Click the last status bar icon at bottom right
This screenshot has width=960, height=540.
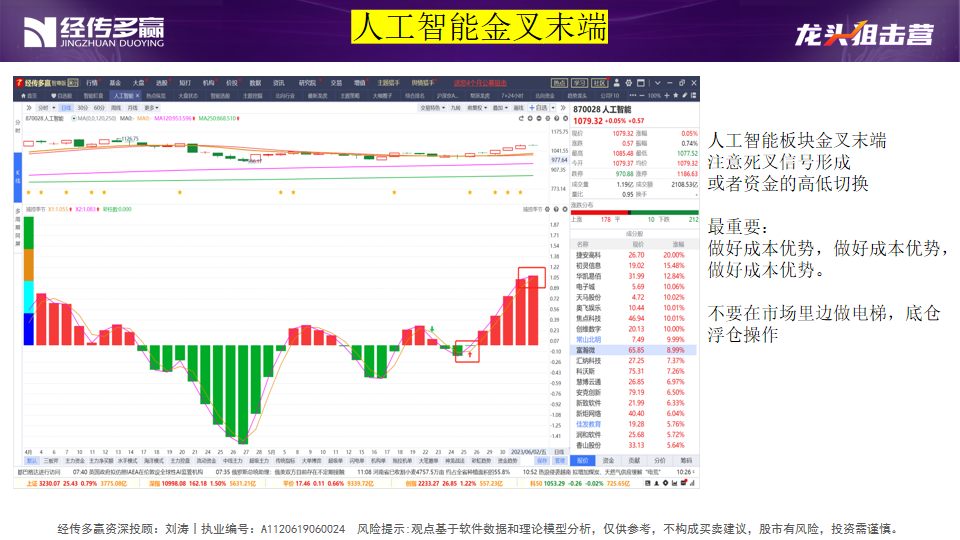(x=693, y=483)
